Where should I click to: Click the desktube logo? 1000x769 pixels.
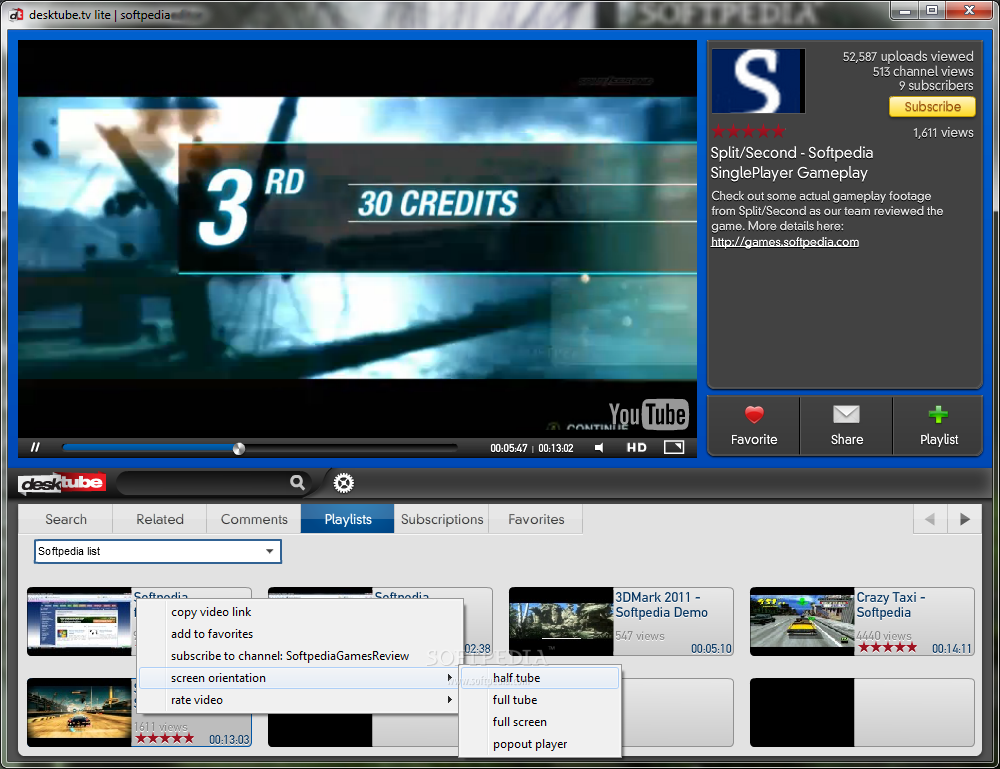pos(62,483)
